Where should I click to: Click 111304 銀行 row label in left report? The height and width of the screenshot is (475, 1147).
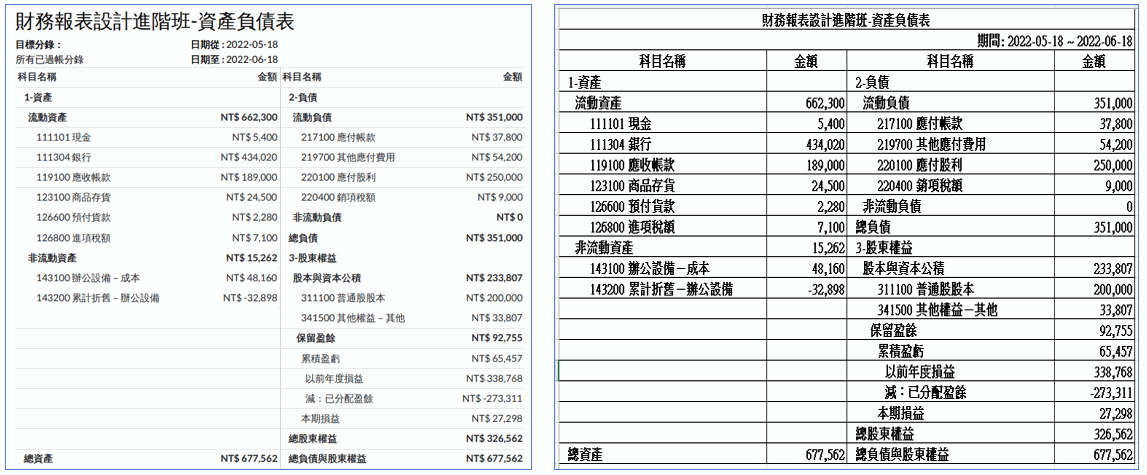tap(64, 157)
